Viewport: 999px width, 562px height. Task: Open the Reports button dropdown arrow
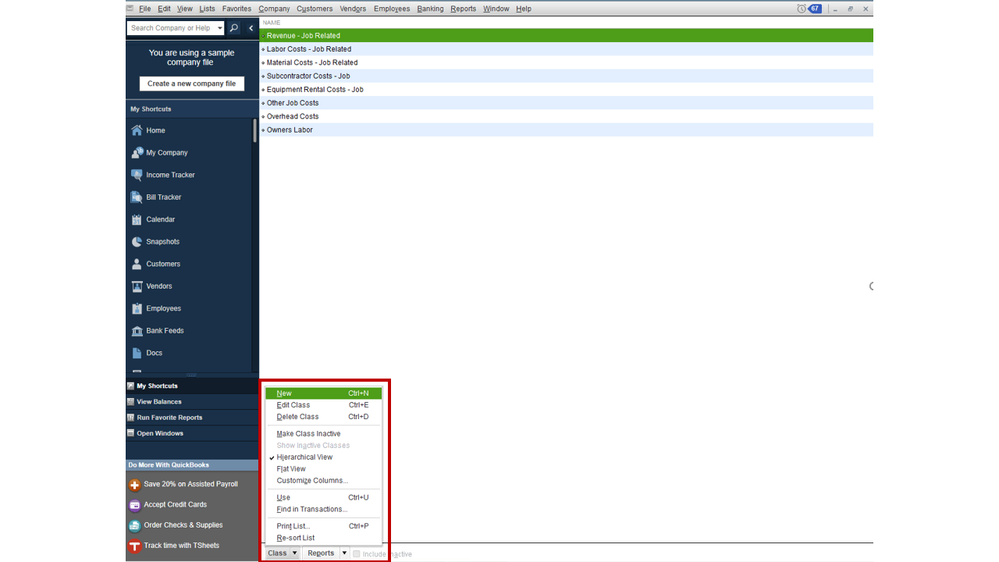click(x=344, y=553)
